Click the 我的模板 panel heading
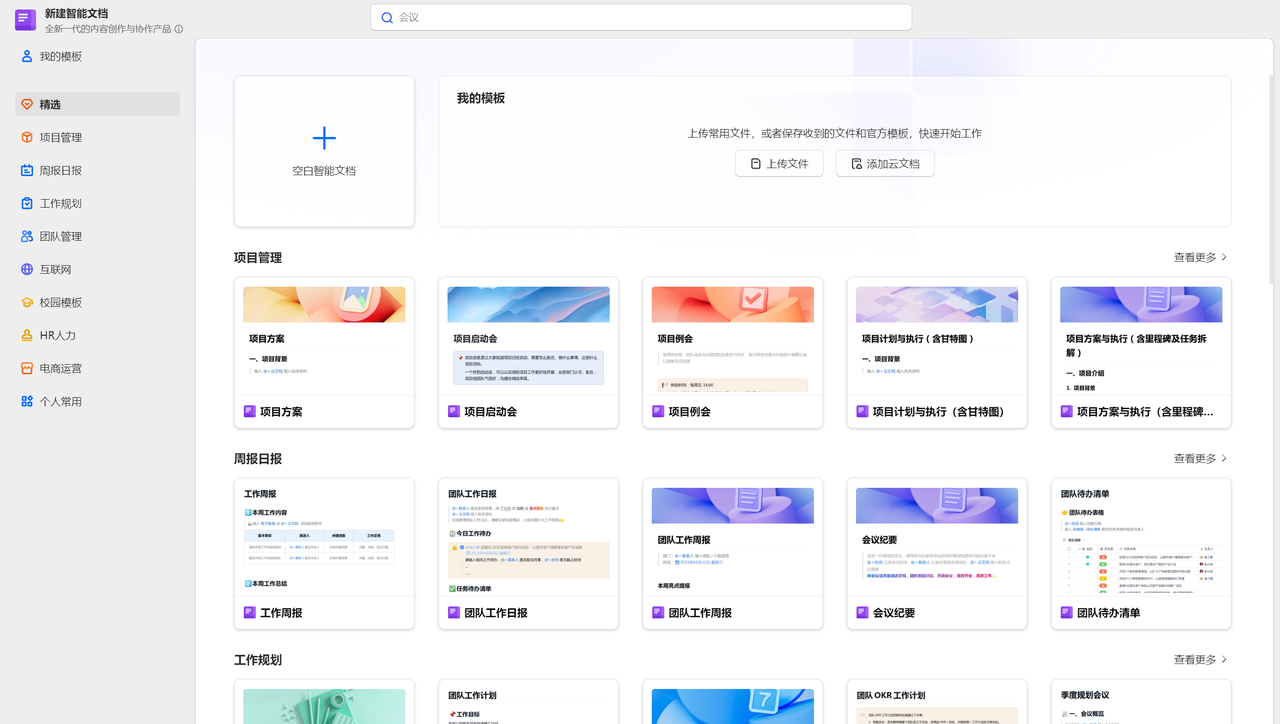Image resolution: width=1280 pixels, height=724 pixels. [x=481, y=98]
